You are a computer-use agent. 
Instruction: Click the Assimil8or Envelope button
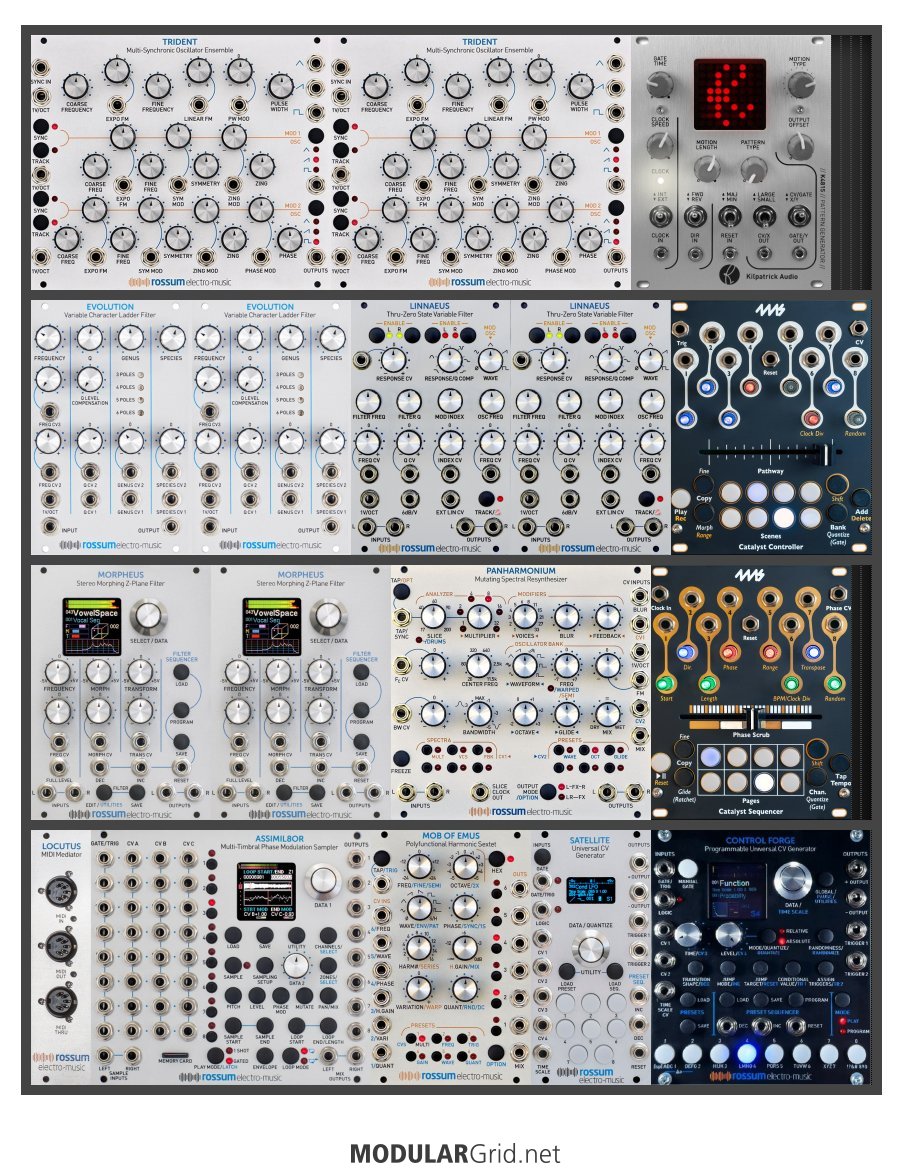(265, 1054)
